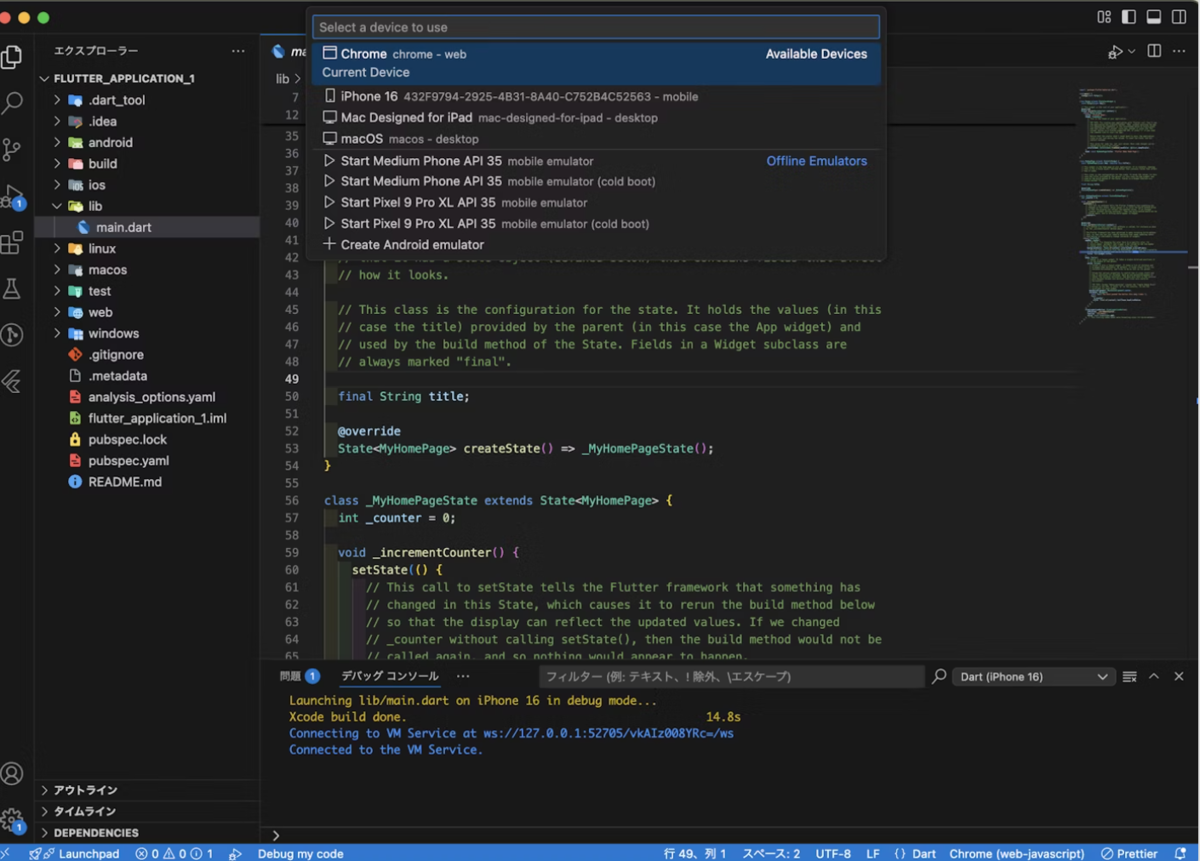Click the Customize Layout icon in the title bar
Image resolution: width=1200 pixels, height=861 pixels.
pyautogui.click(x=1104, y=17)
